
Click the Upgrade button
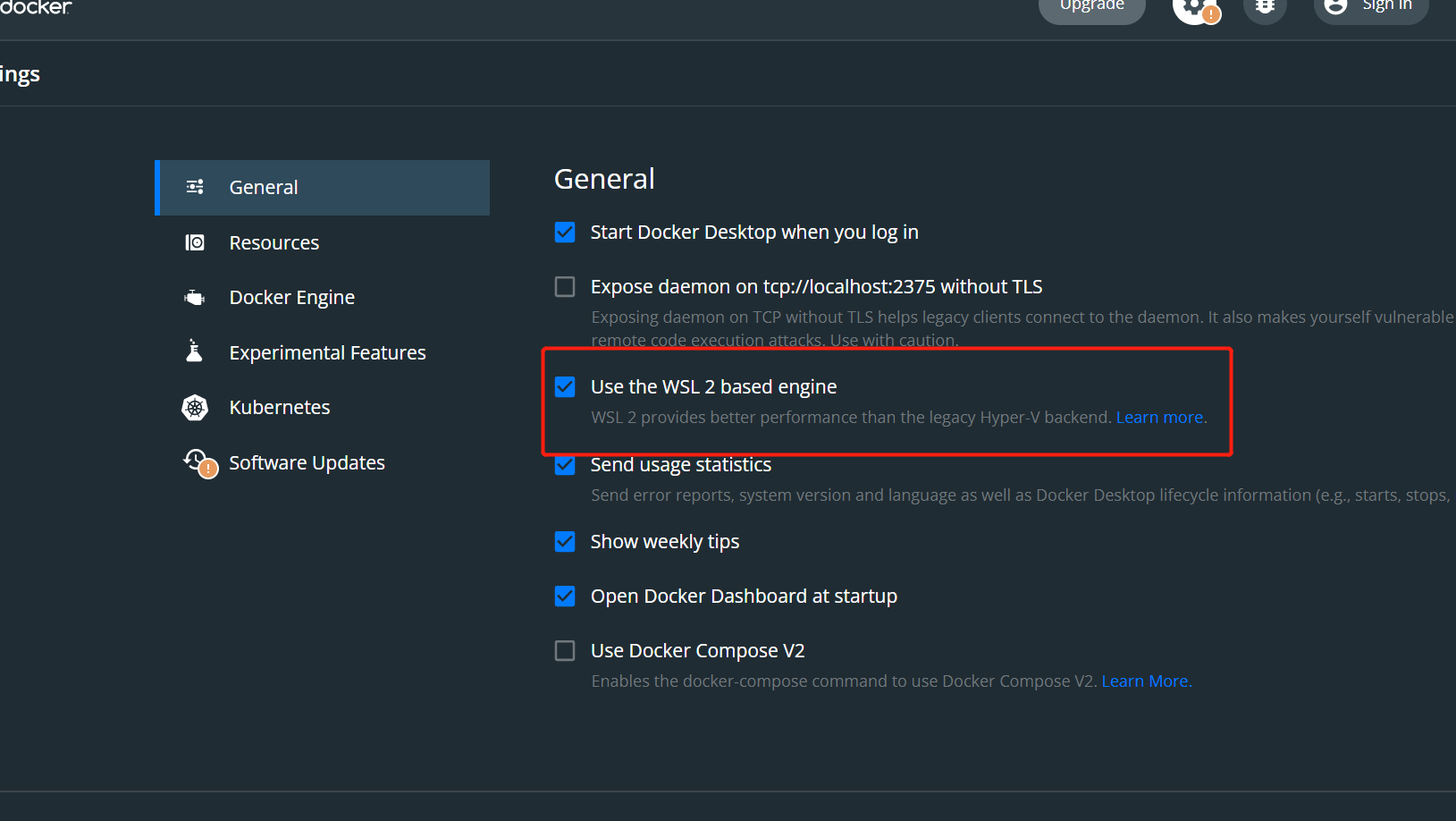click(1091, 7)
